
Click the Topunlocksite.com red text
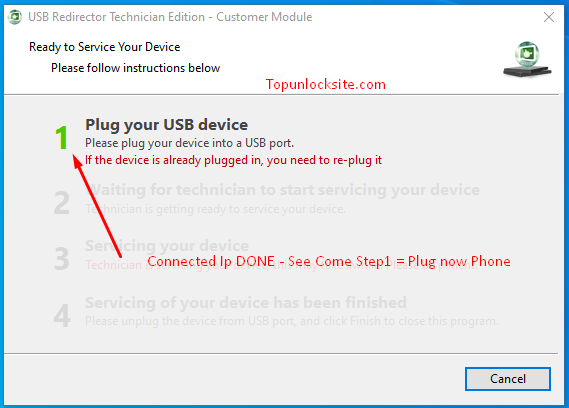[326, 84]
